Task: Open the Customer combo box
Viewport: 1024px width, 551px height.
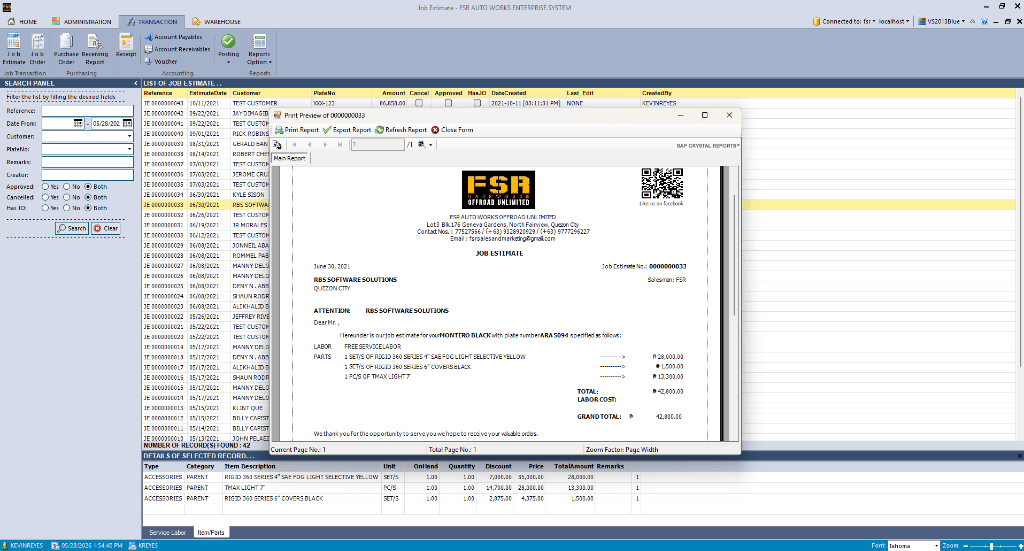Action: pyautogui.click(x=129, y=136)
